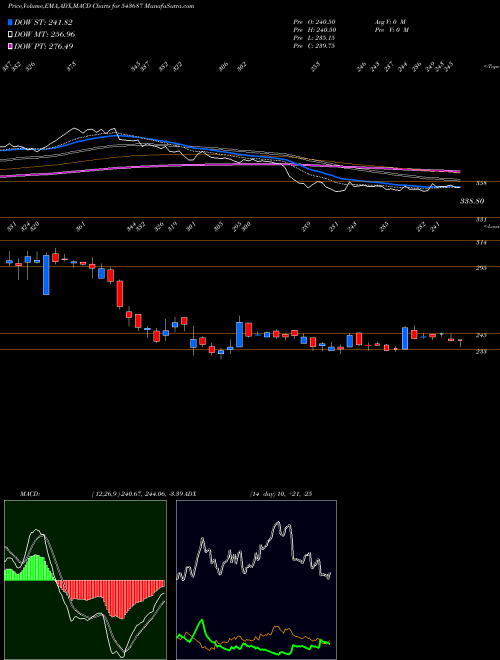Screen dimensions: 500x660
Task: Click the ADX '(14 day) 10, +21, -25' values
Action: [x=280, y=494]
